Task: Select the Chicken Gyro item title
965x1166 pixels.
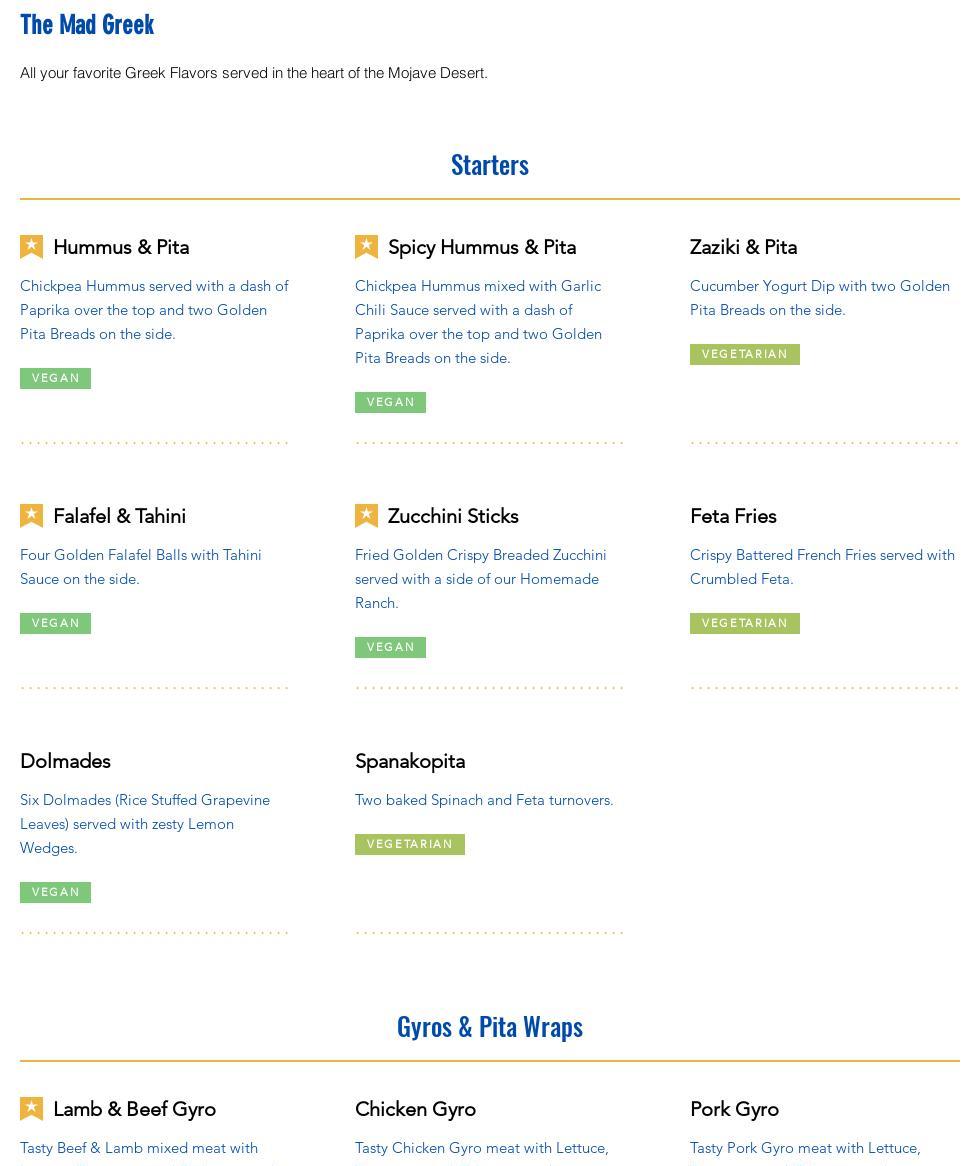Action: pos(416,1109)
